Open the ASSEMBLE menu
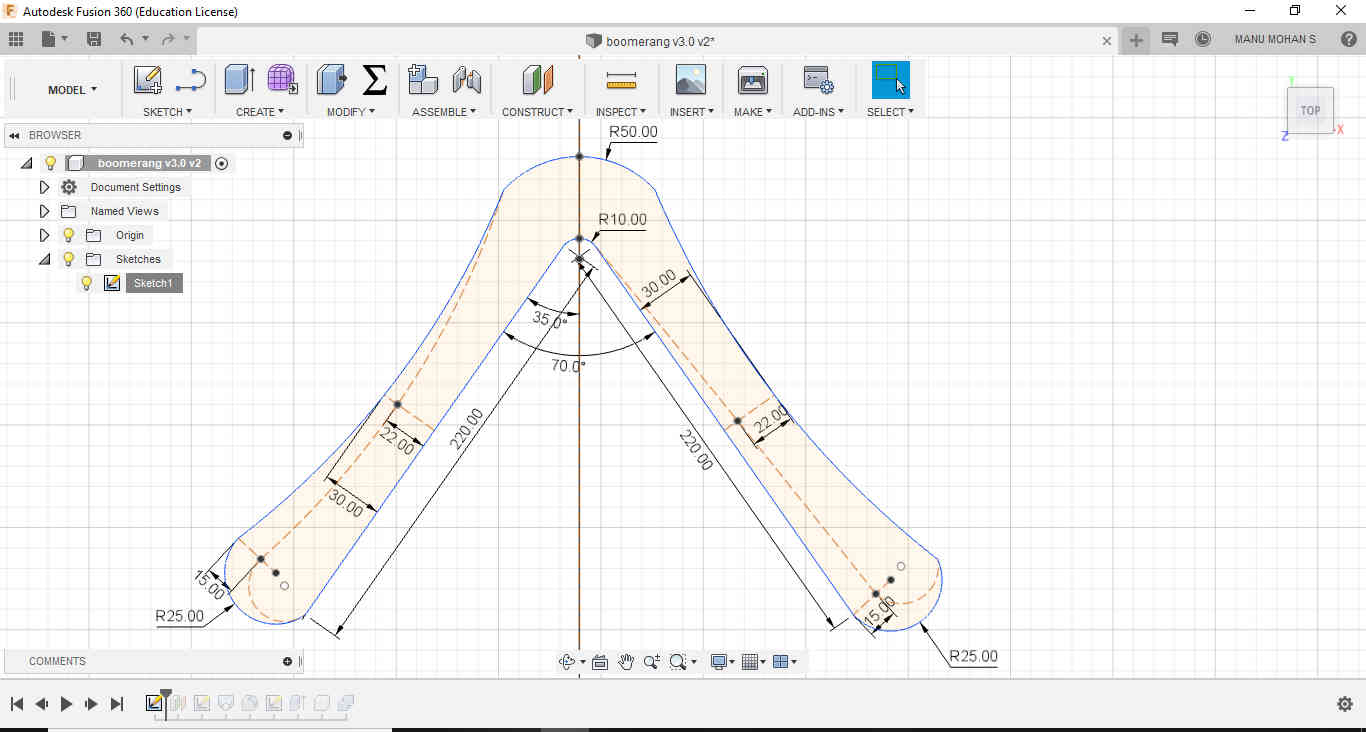The image size is (1366, 732). [x=444, y=112]
